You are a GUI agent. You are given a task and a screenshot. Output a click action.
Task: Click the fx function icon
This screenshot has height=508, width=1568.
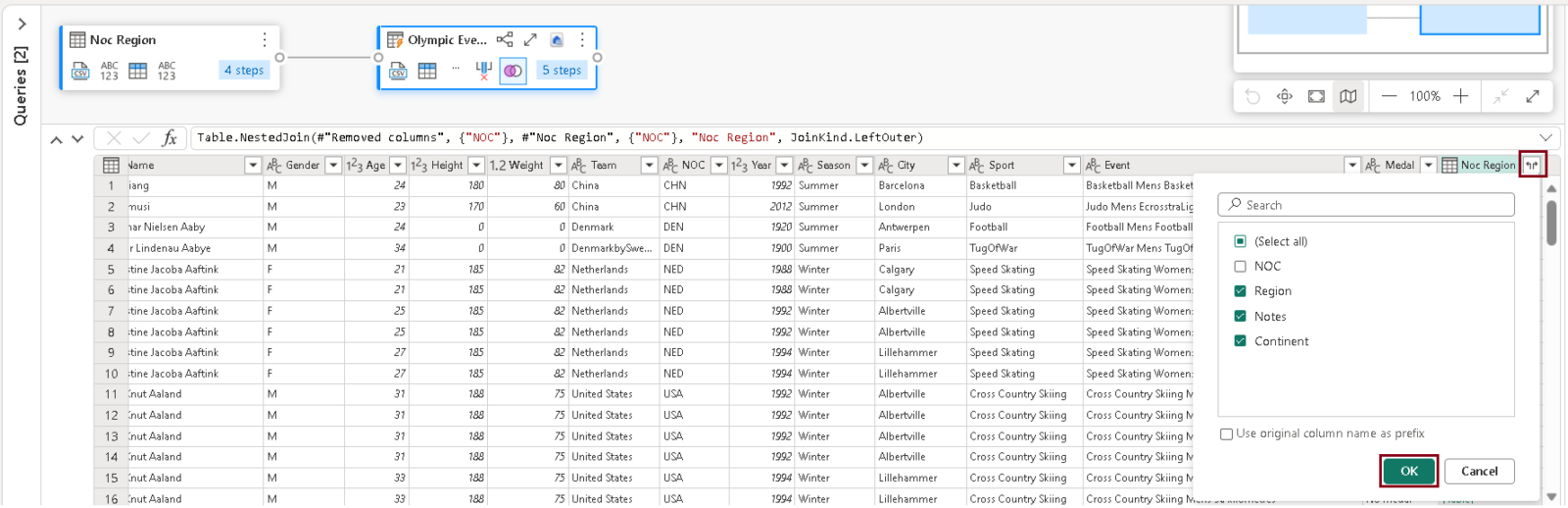[170, 138]
